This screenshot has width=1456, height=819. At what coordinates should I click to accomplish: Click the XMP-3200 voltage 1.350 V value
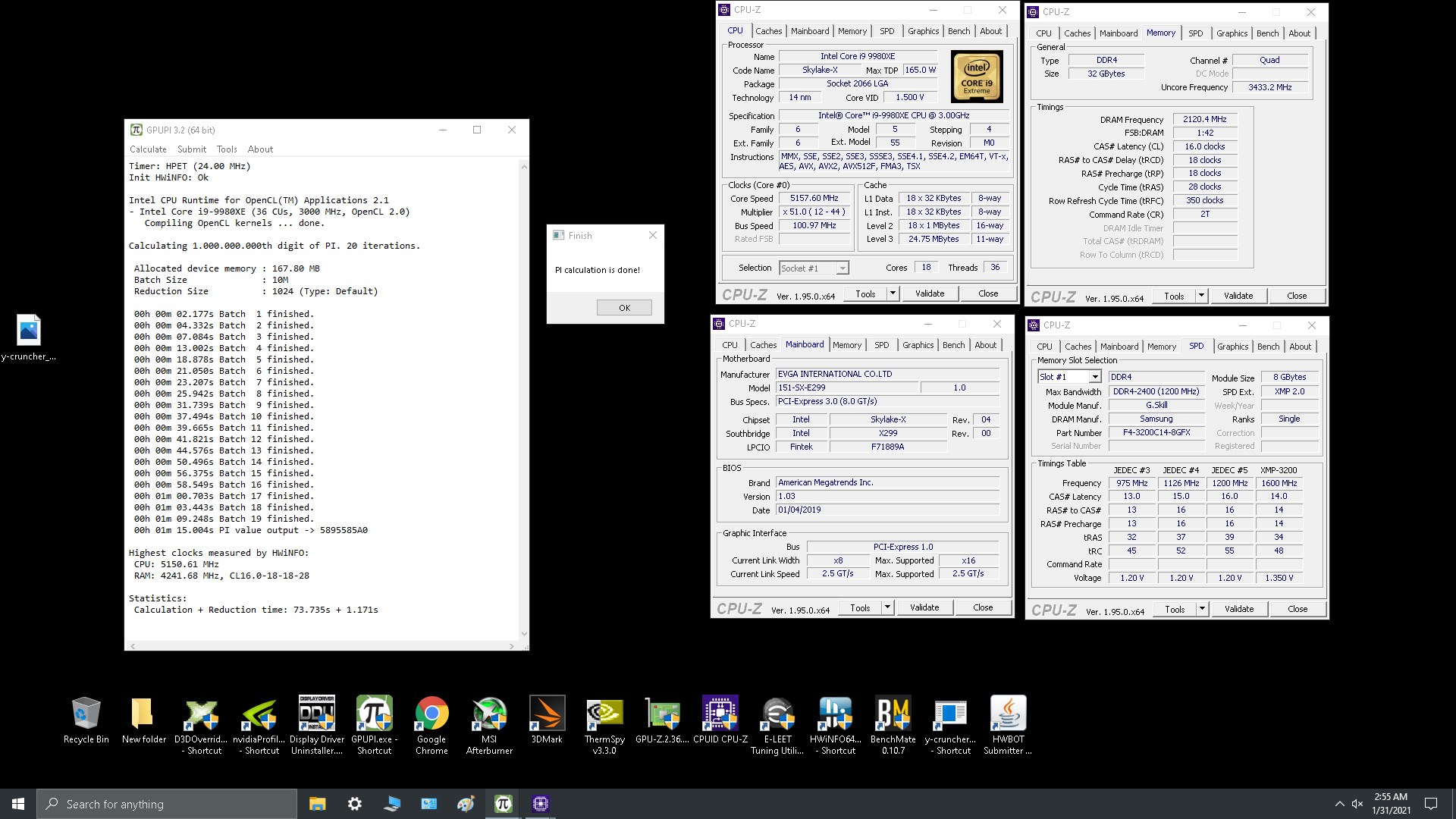coord(1279,578)
